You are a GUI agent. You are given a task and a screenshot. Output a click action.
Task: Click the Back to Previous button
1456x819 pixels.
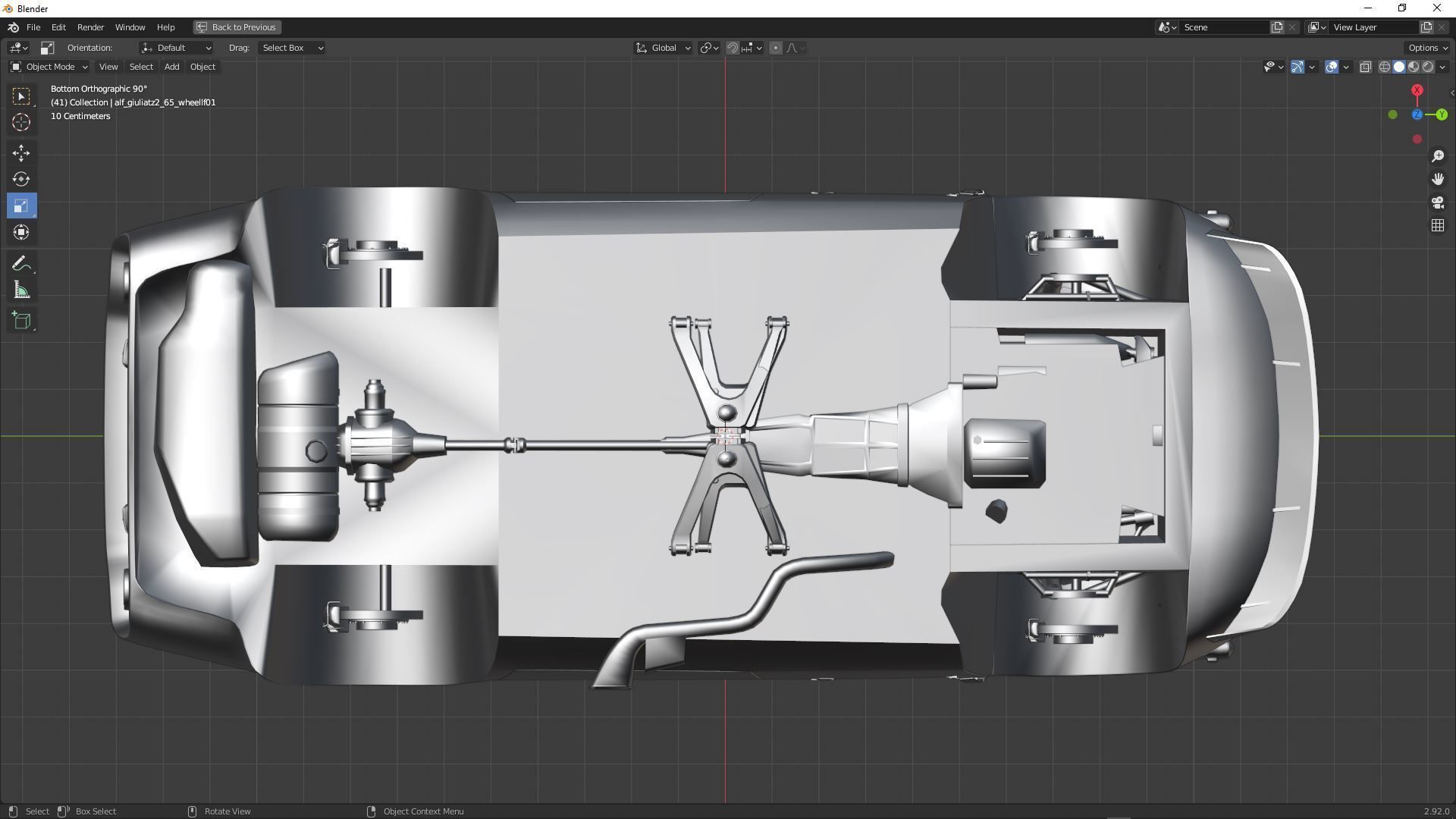[237, 27]
